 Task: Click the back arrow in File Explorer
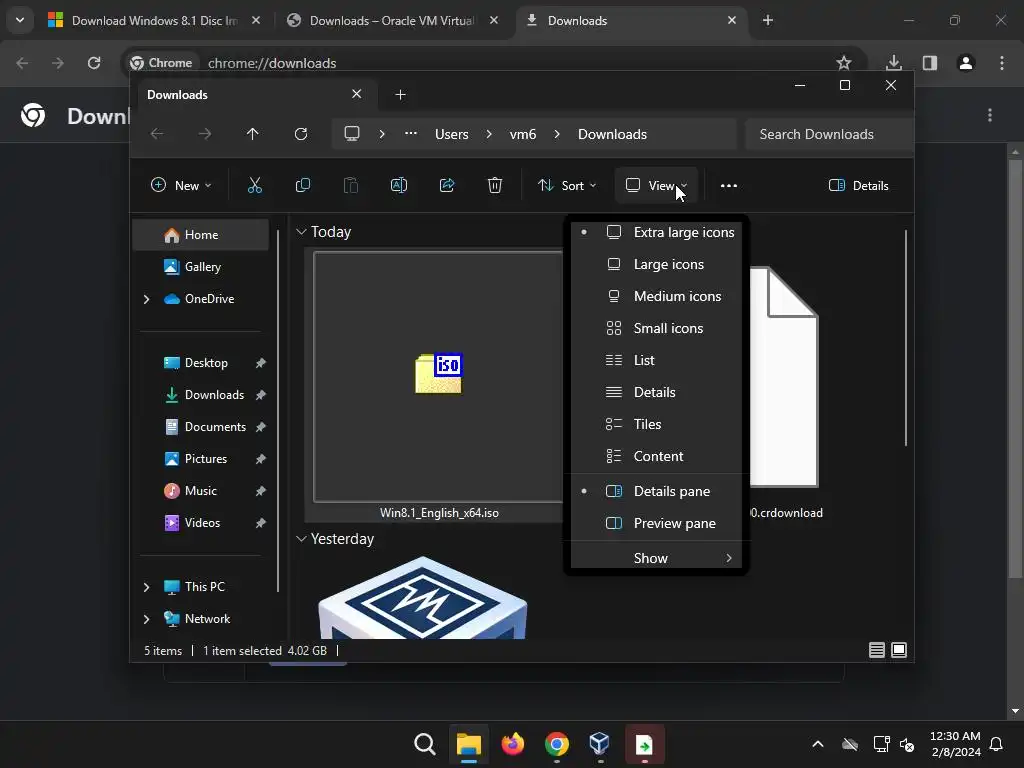click(x=157, y=134)
